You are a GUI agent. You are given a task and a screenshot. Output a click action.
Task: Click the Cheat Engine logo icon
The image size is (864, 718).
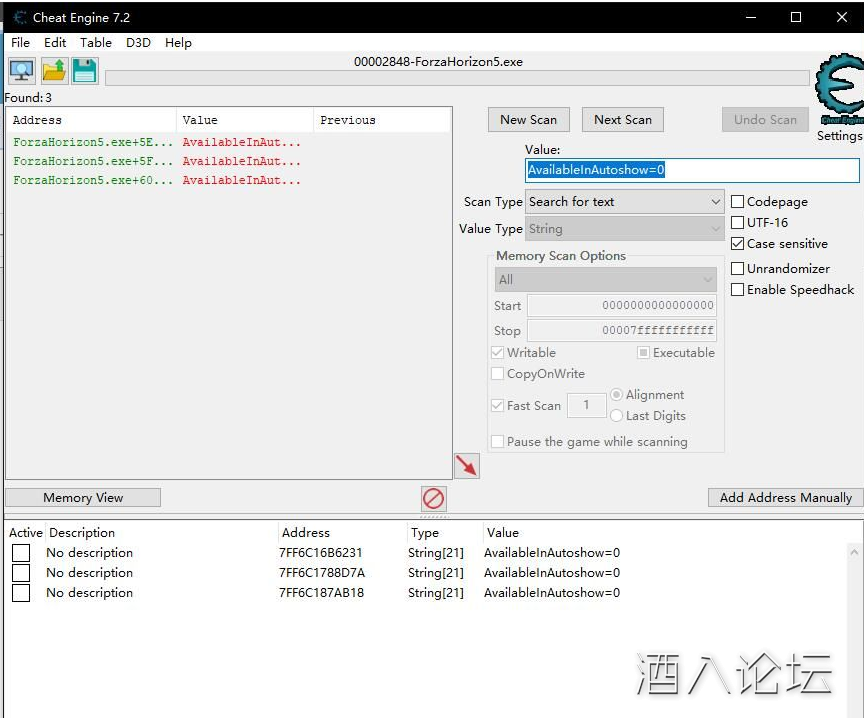click(839, 89)
